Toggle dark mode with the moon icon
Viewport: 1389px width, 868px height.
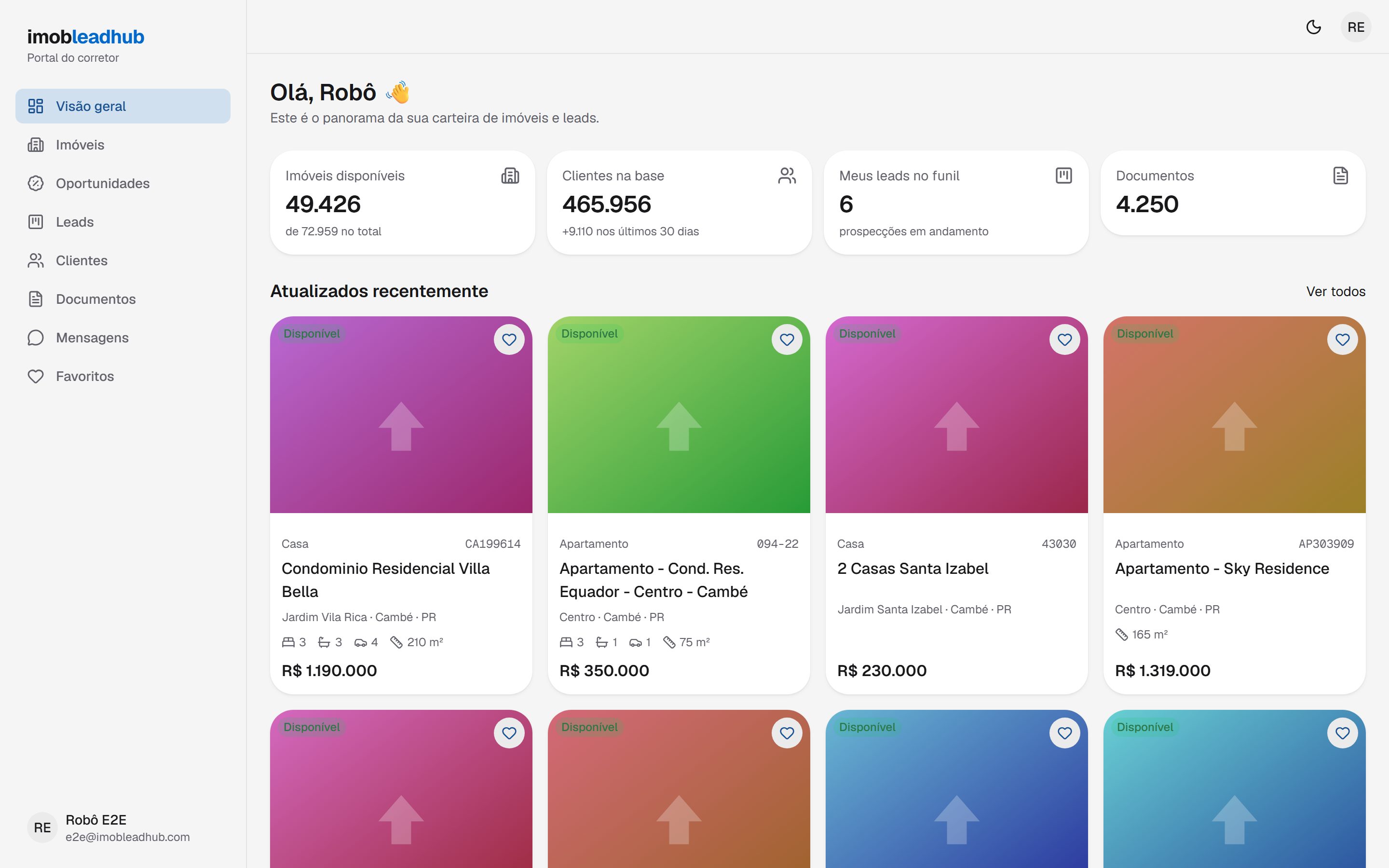(x=1313, y=27)
